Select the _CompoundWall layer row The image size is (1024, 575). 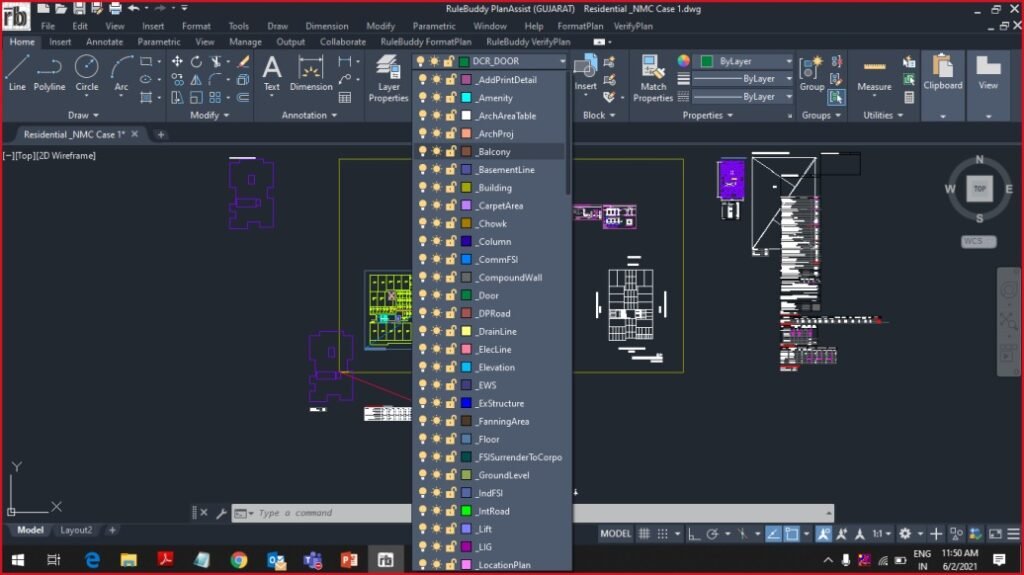click(x=490, y=277)
